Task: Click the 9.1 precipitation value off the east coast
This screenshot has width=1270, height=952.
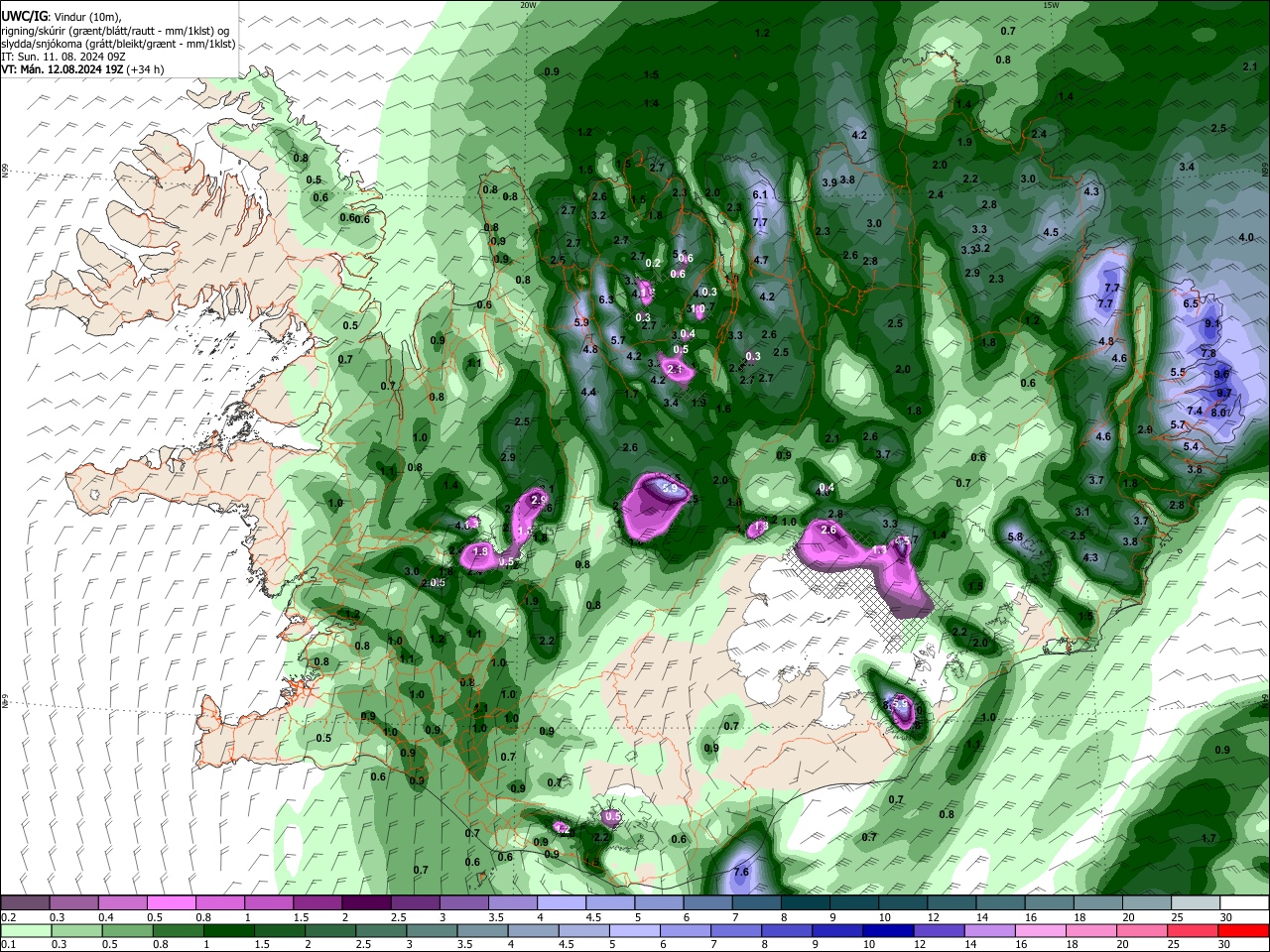Action: 1212,324
